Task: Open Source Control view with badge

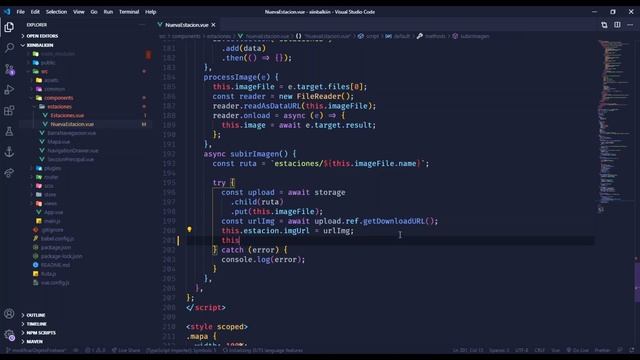Action: click(9, 69)
